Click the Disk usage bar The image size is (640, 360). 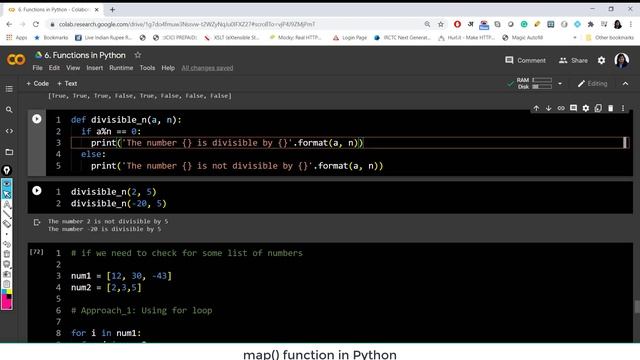542,87
